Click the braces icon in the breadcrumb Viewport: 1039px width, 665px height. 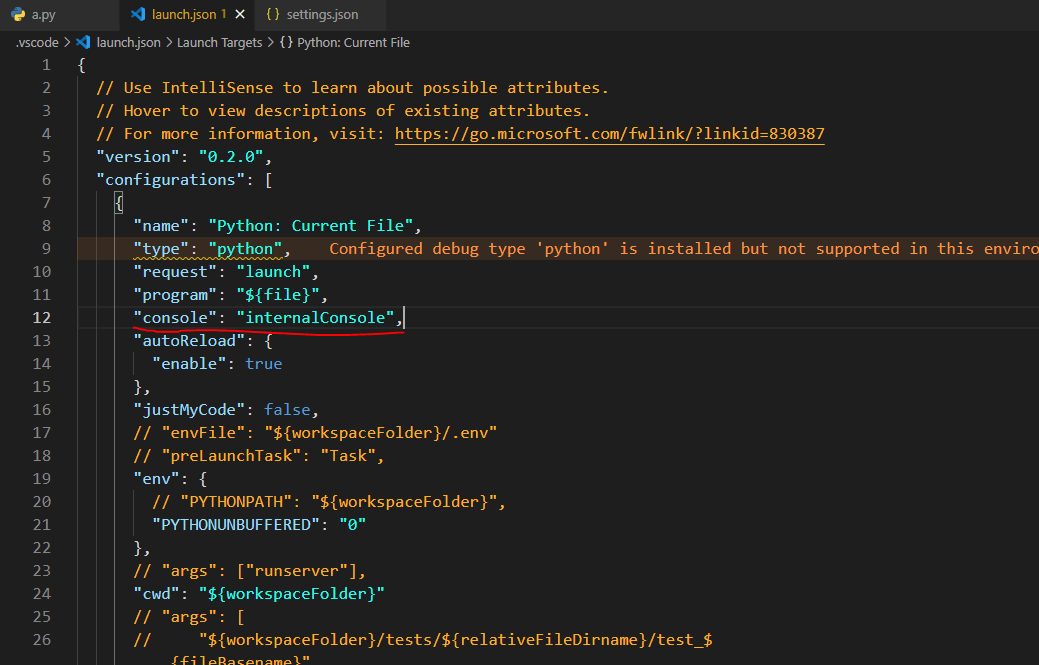point(286,42)
